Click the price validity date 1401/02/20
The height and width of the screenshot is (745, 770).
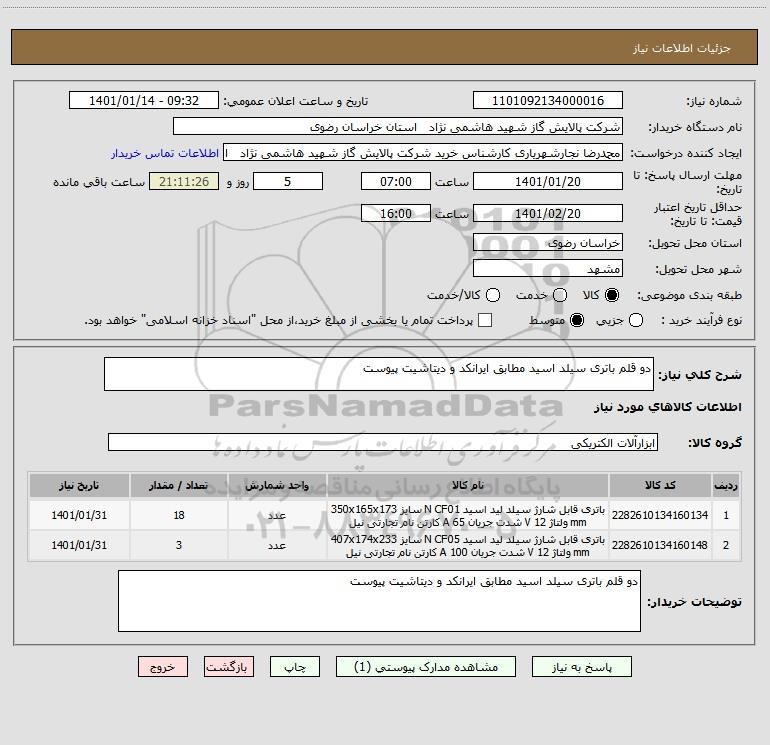coord(548,213)
